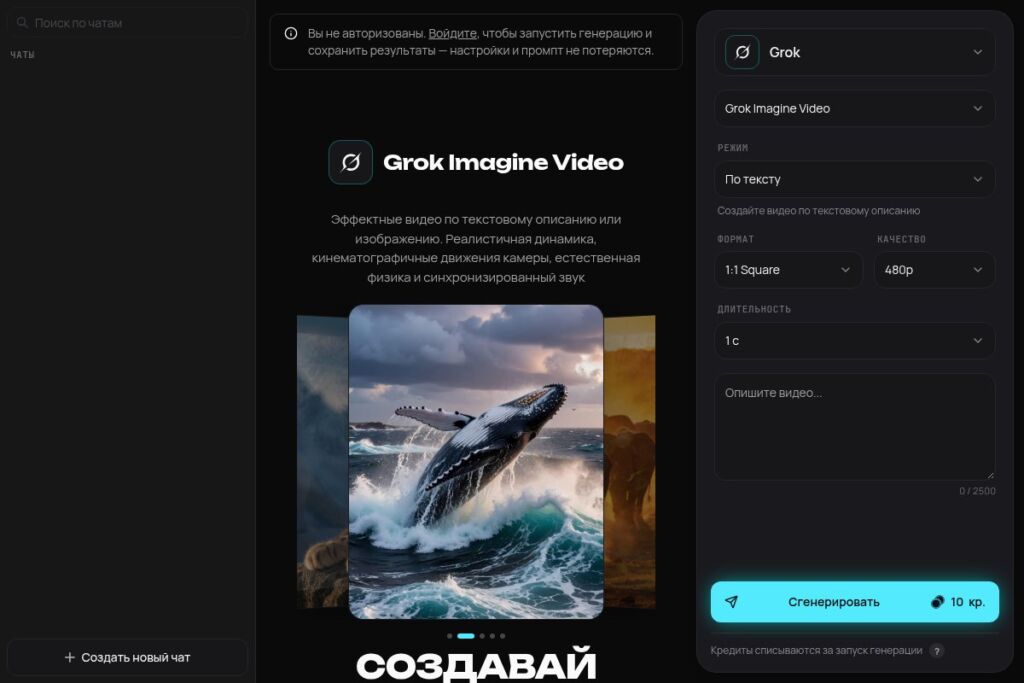Open the 480p quality dropdown
Screen dimensions: 1024x683
pyautogui.click(x=935, y=270)
